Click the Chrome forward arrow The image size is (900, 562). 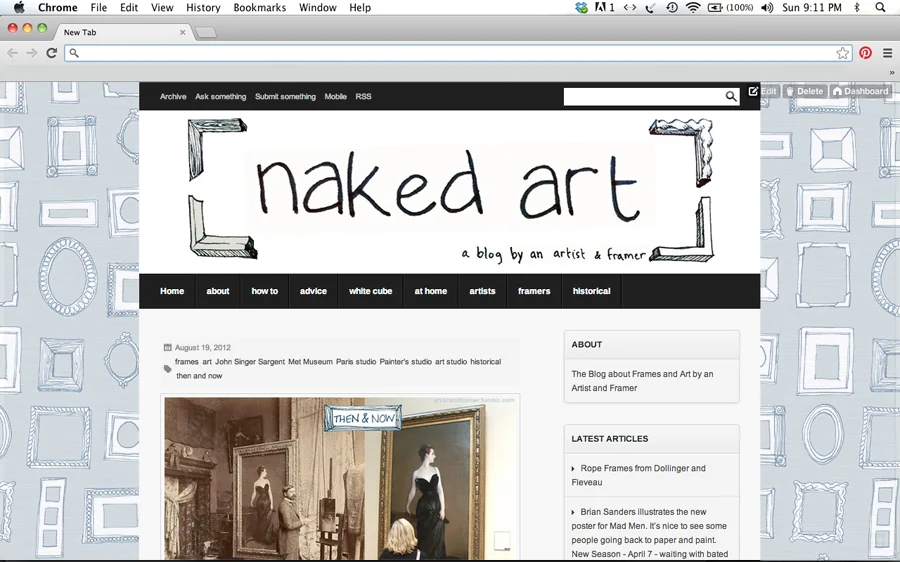(32, 53)
